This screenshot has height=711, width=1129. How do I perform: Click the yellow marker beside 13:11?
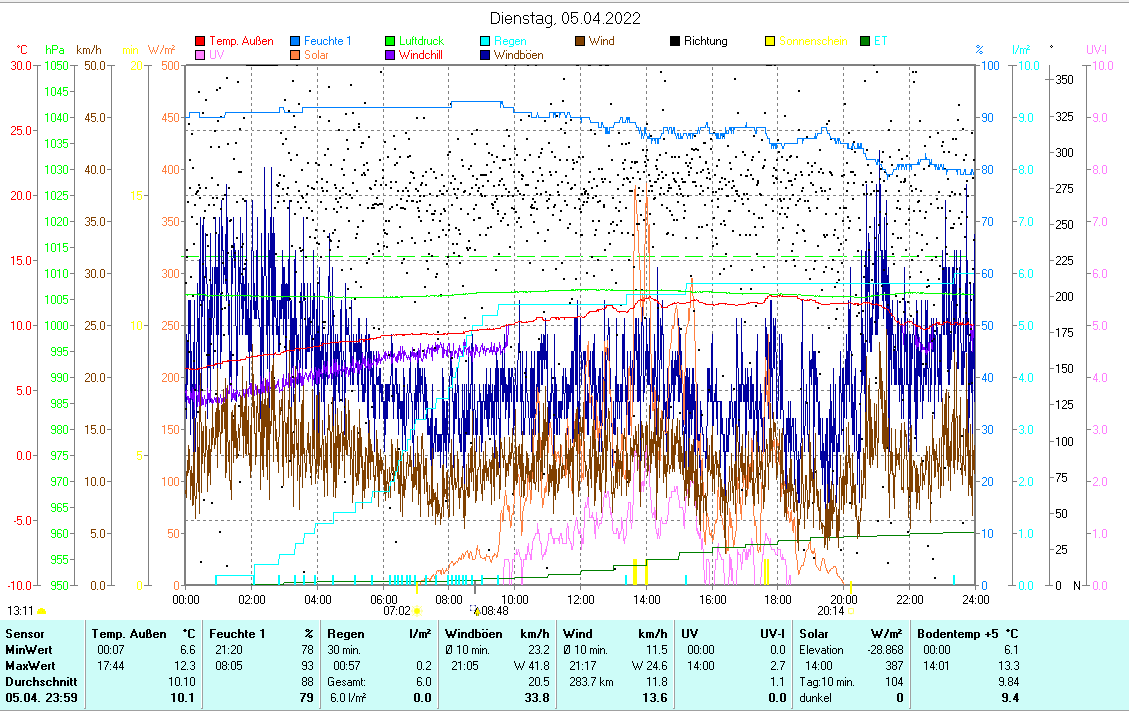(x=42, y=610)
